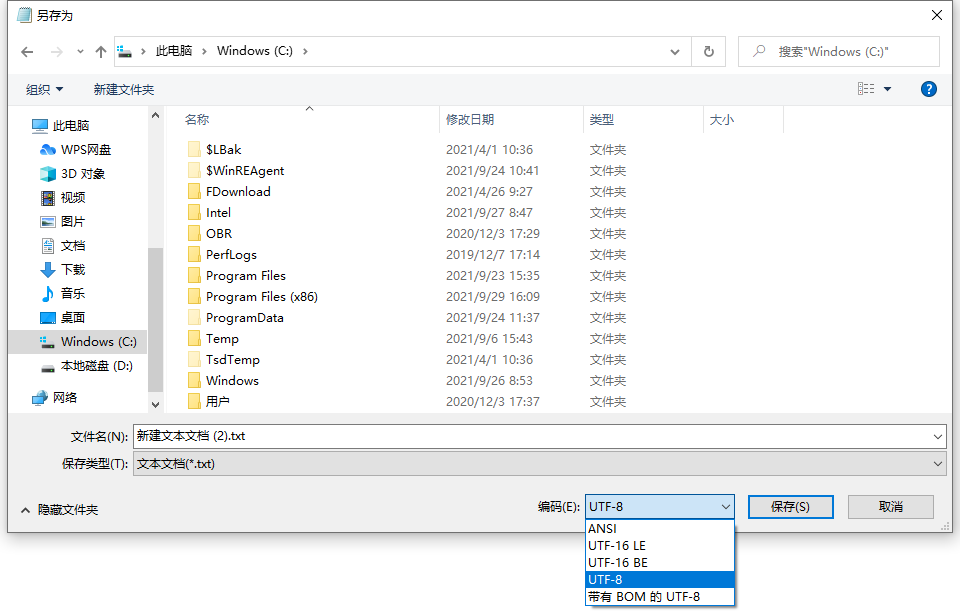Image resolution: width=960 pixels, height=613 pixels.
Task: Change view layout icon
Action: 866,89
